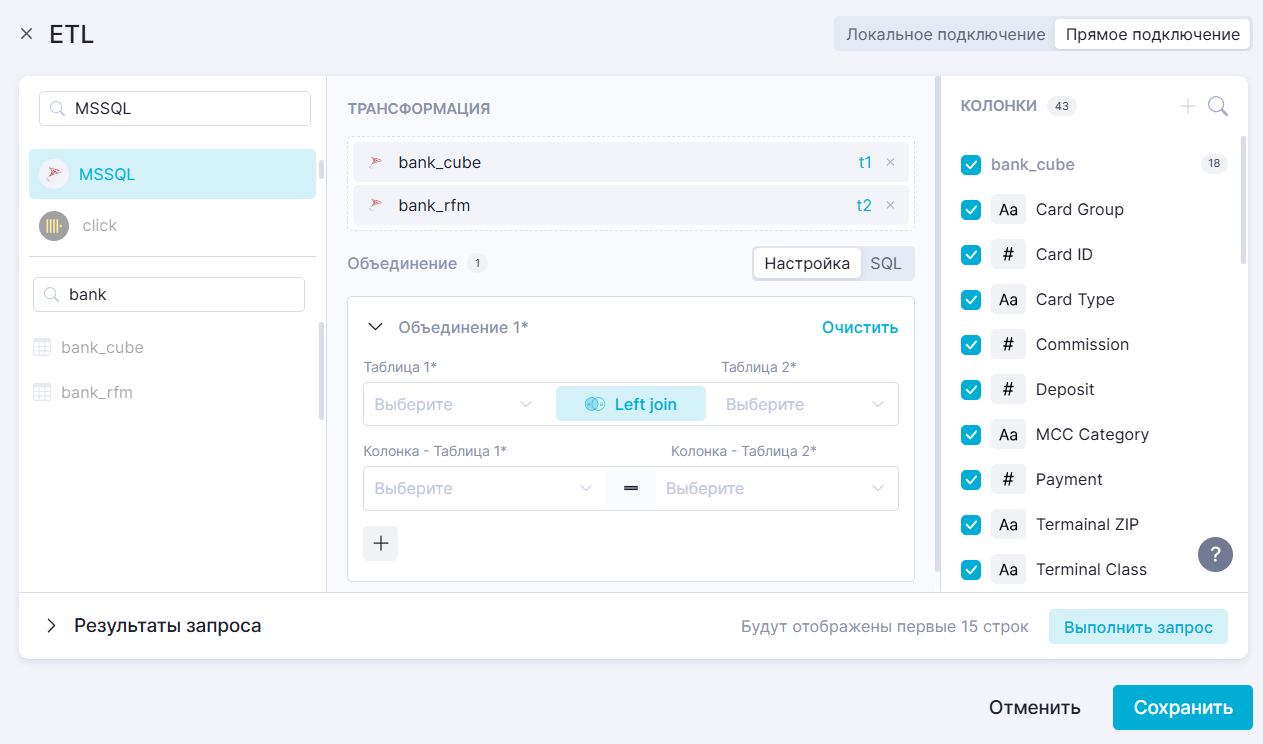Click the Сохранить button
This screenshot has height=744, width=1263.
pos(1182,708)
